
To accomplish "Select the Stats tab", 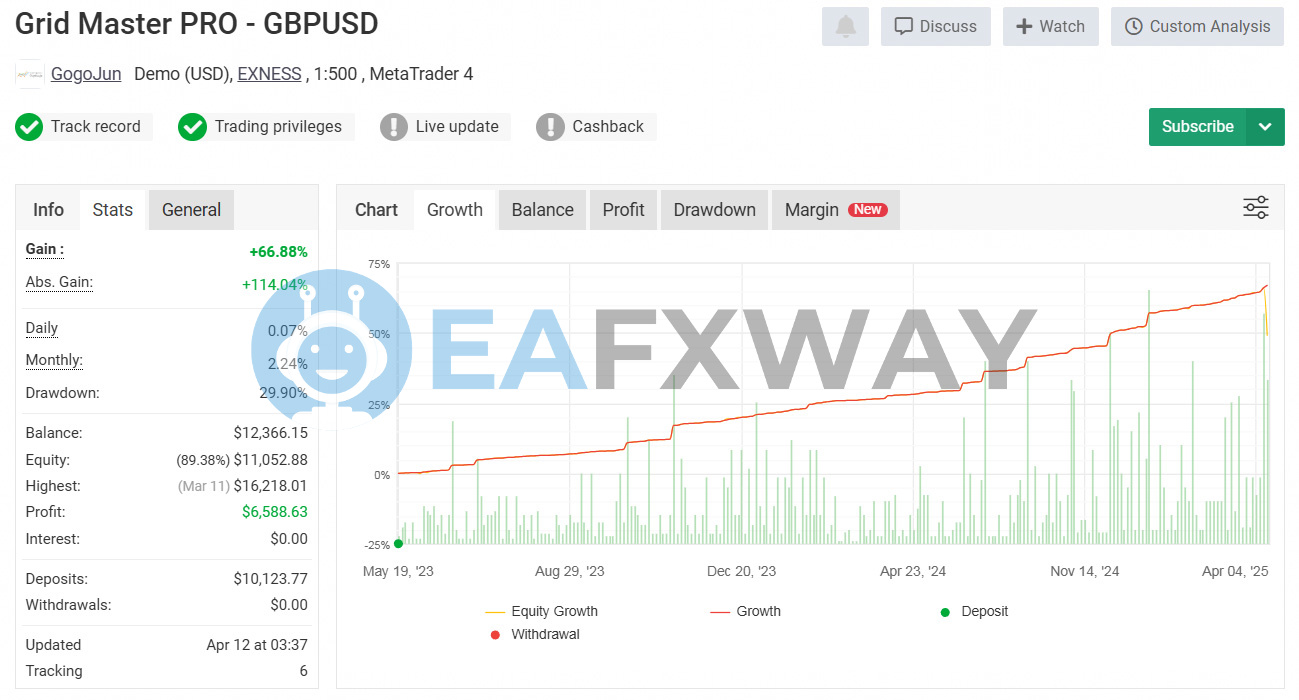I will (x=112, y=210).
